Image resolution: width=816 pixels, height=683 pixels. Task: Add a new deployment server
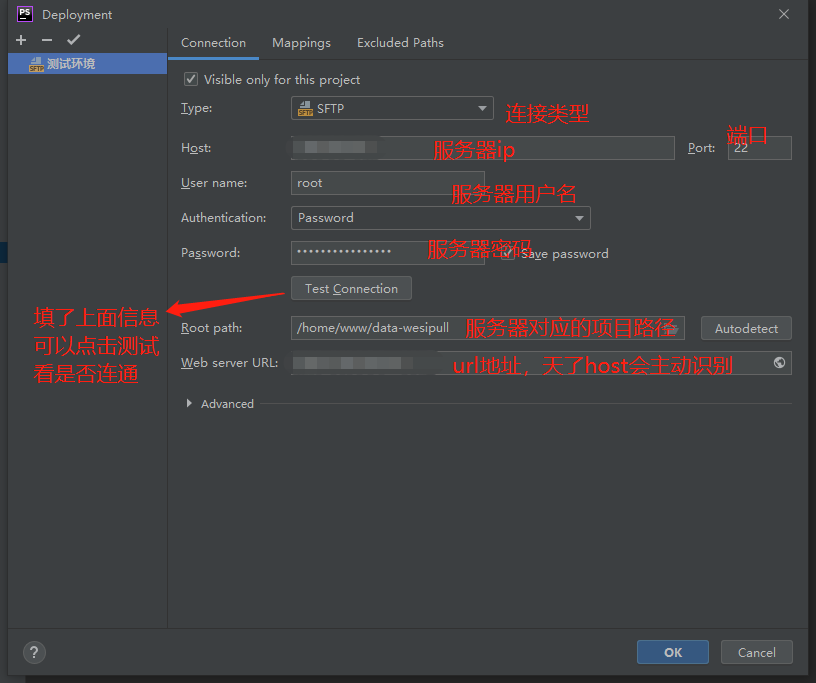(20, 40)
